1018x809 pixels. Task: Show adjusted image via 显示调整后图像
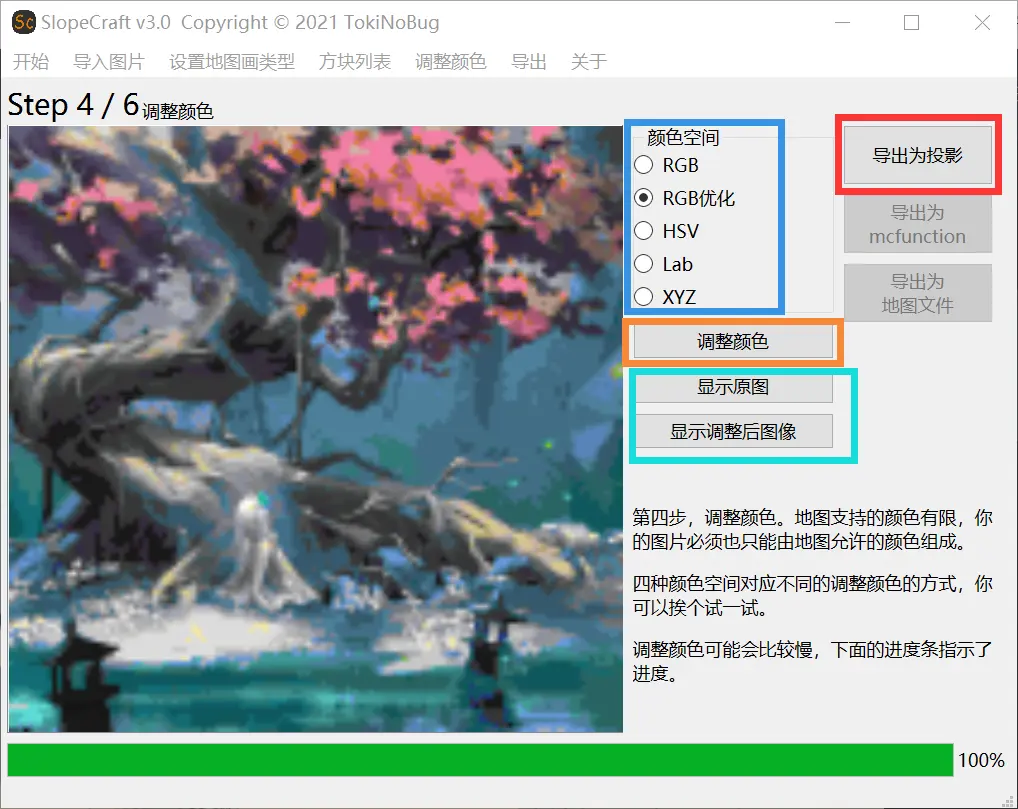pos(735,431)
